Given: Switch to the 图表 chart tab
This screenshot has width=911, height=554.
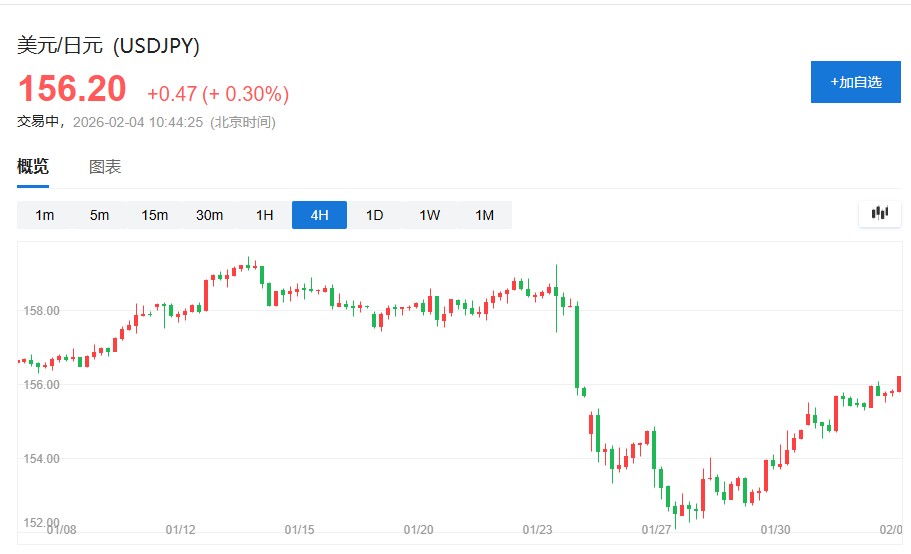Looking at the screenshot, I should [x=105, y=167].
